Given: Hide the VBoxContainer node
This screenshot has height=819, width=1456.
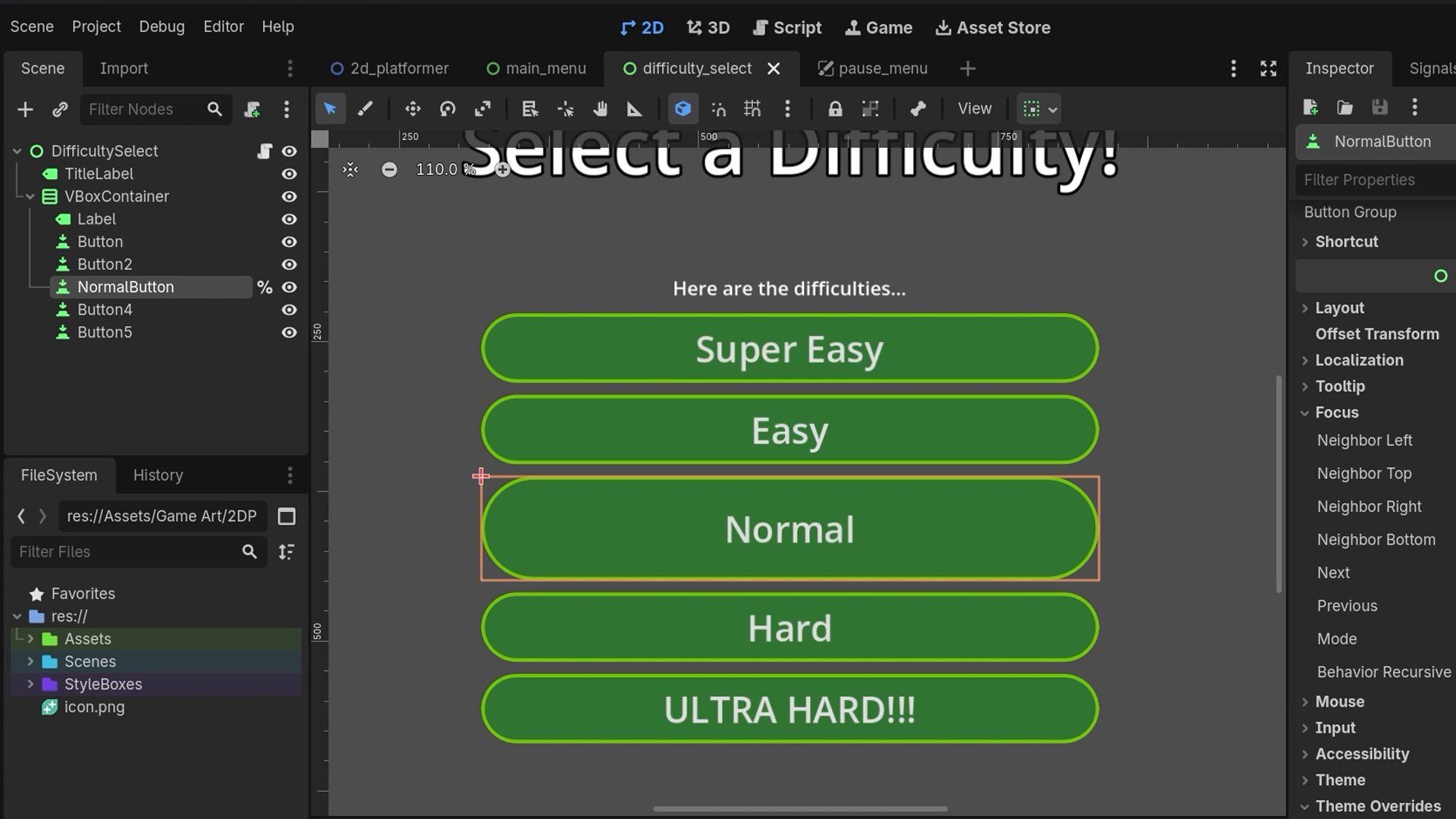Looking at the screenshot, I should point(289,196).
